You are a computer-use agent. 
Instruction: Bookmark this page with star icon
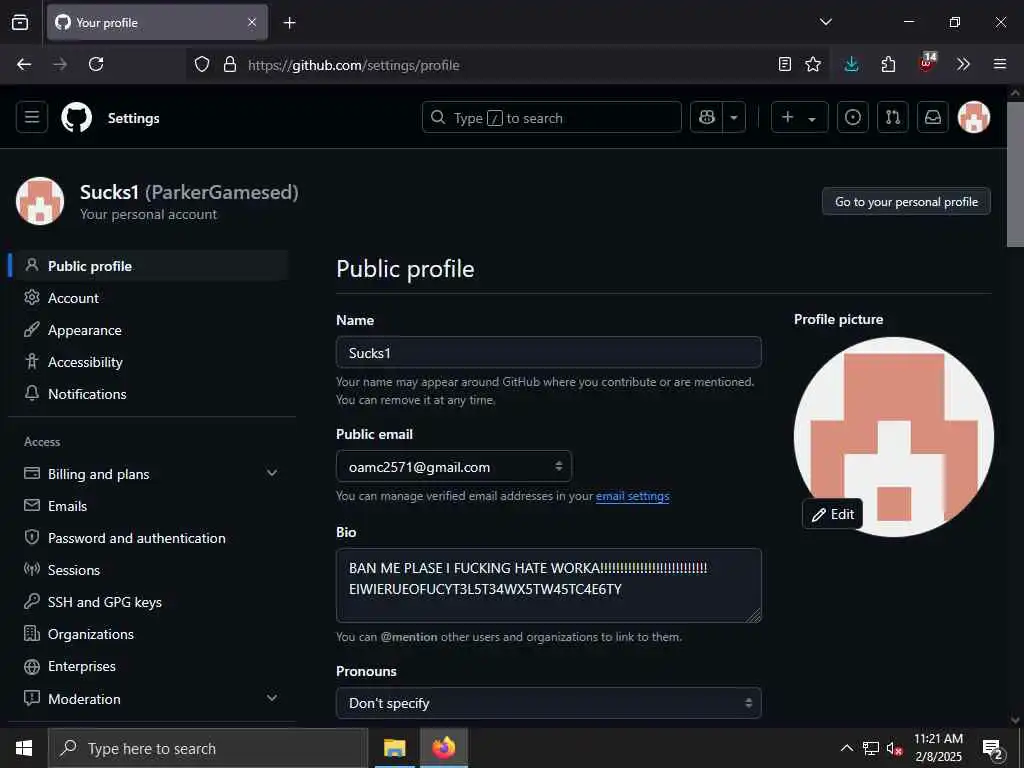(x=813, y=64)
